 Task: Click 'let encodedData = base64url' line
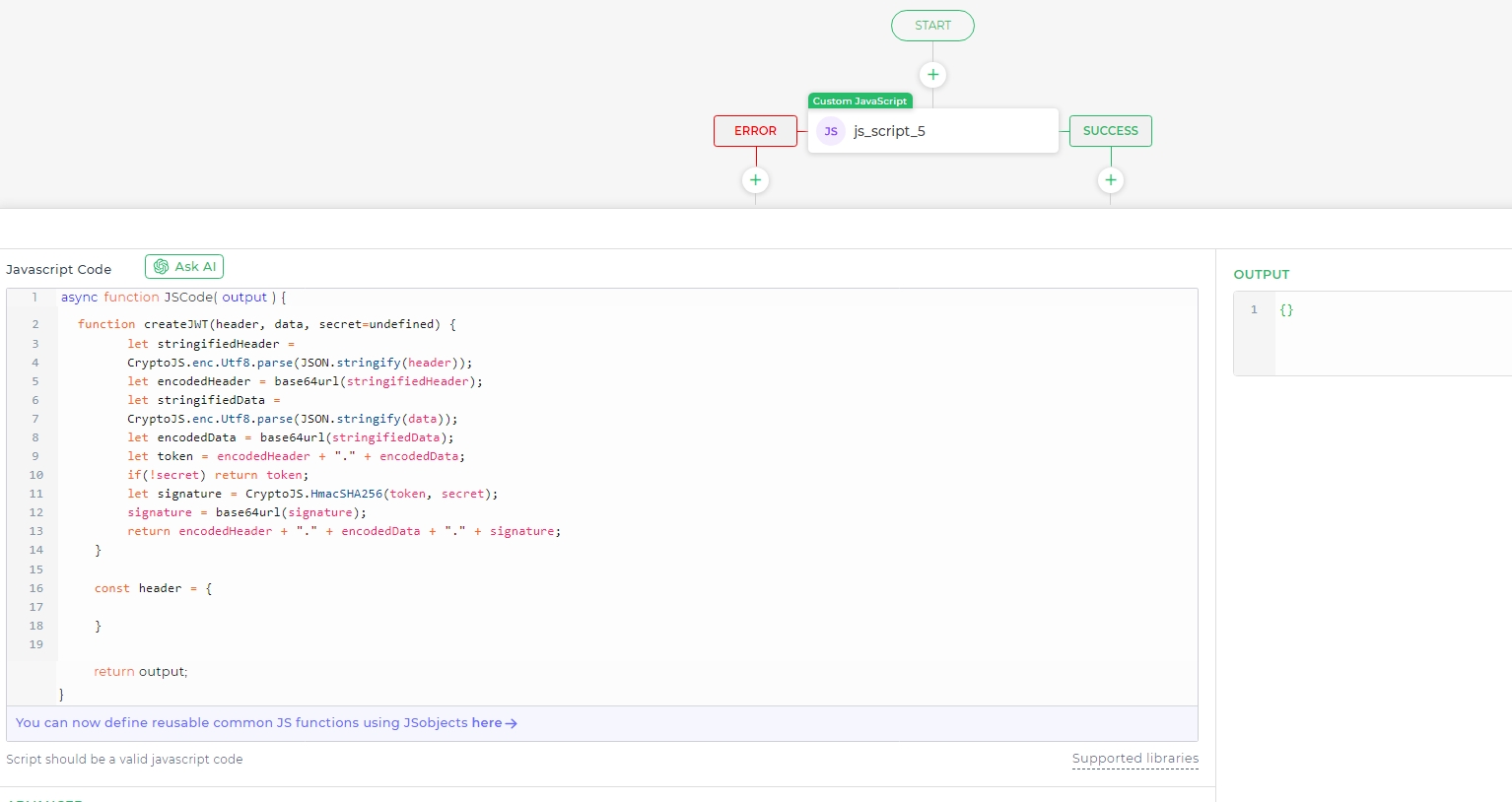[x=291, y=437]
